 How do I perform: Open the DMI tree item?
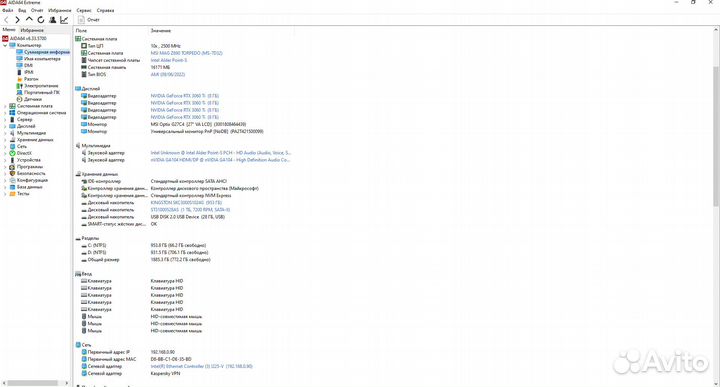pyautogui.click(x=28, y=66)
